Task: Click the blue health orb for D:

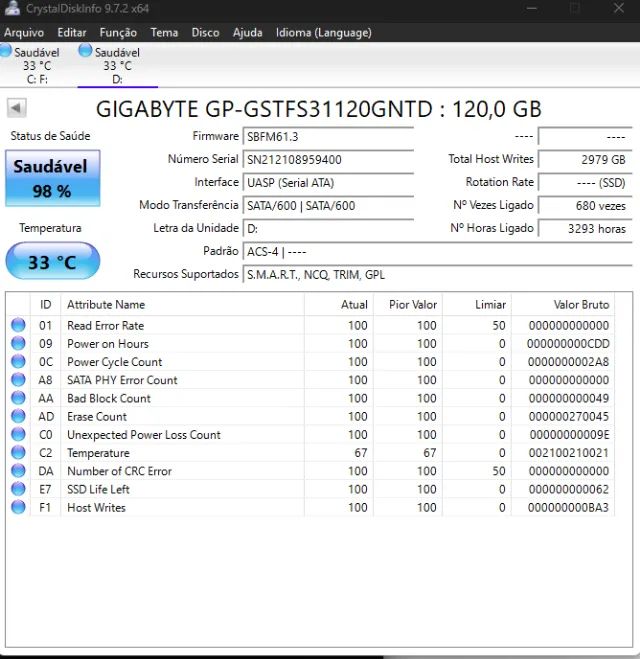Action: click(x=85, y=50)
